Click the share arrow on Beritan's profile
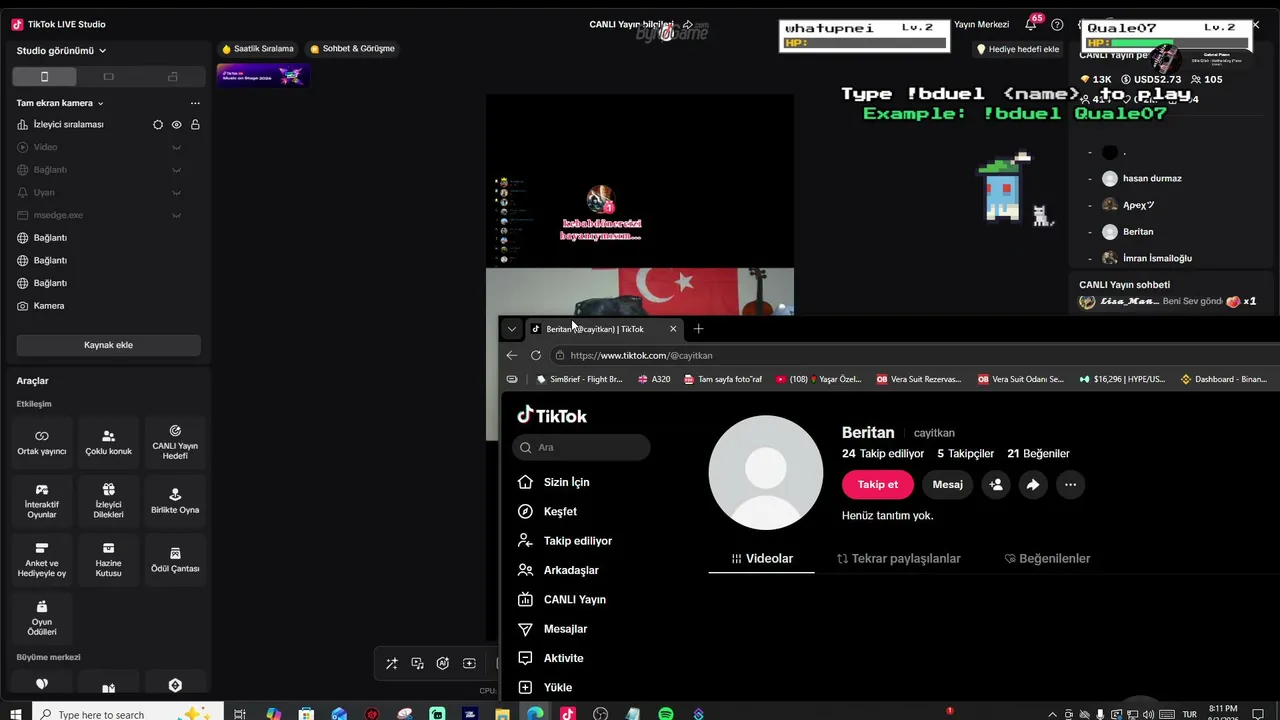 coord(1033,484)
